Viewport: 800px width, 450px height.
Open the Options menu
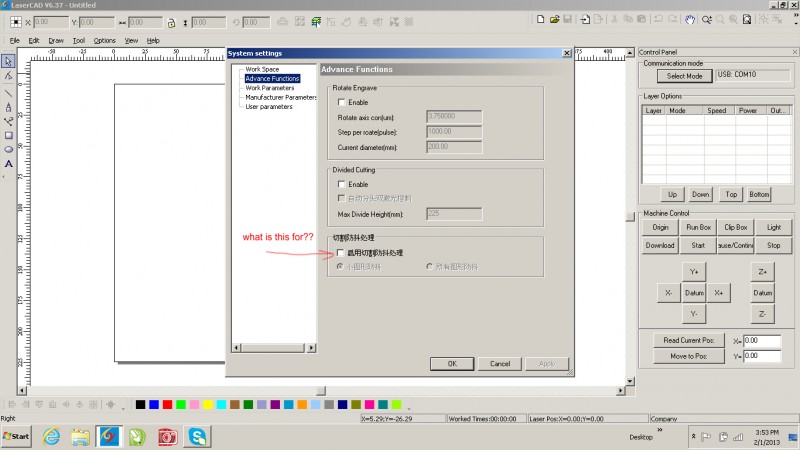pyautogui.click(x=105, y=40)
